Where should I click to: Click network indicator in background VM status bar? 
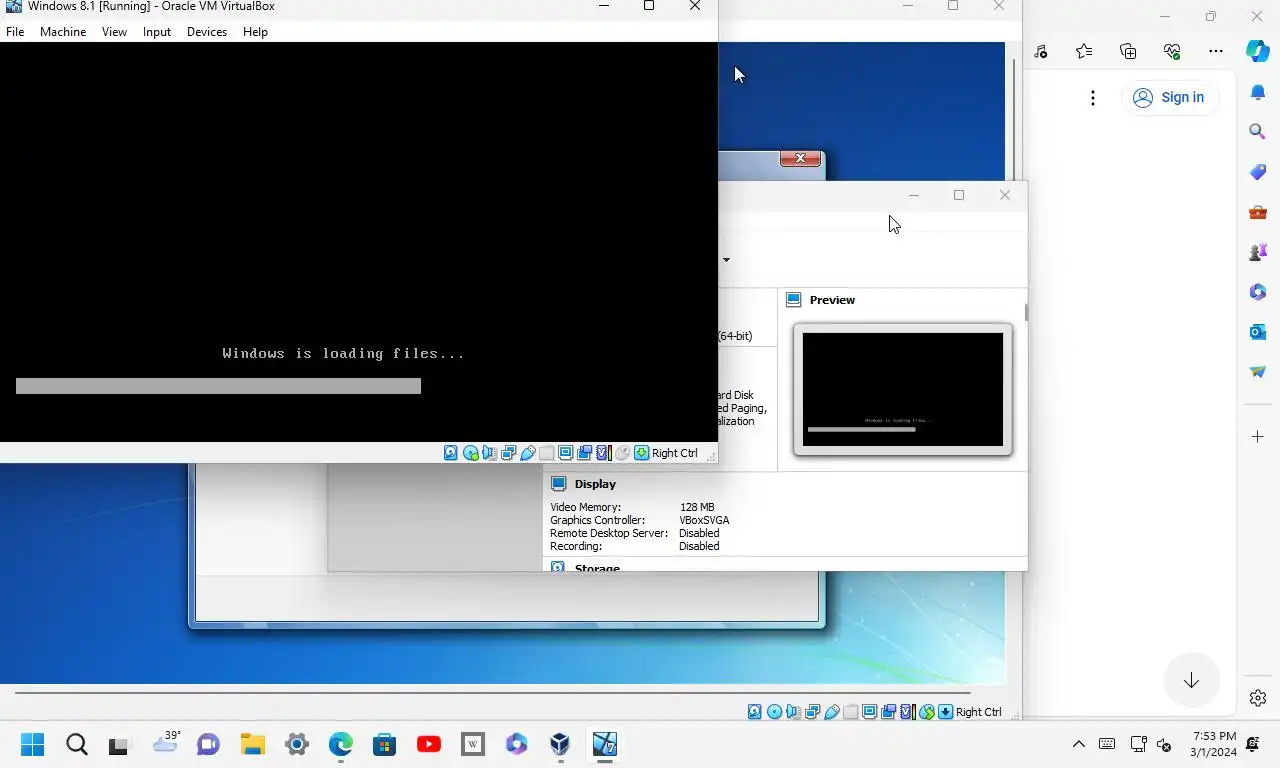(x=812, y=712)
